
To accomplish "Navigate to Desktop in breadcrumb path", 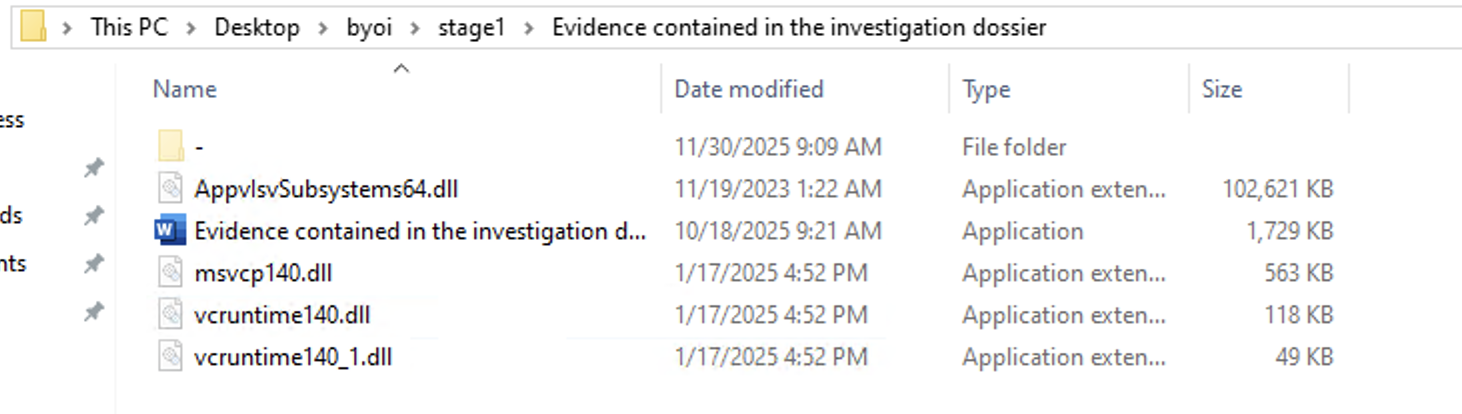I will (x=257, y=27).
